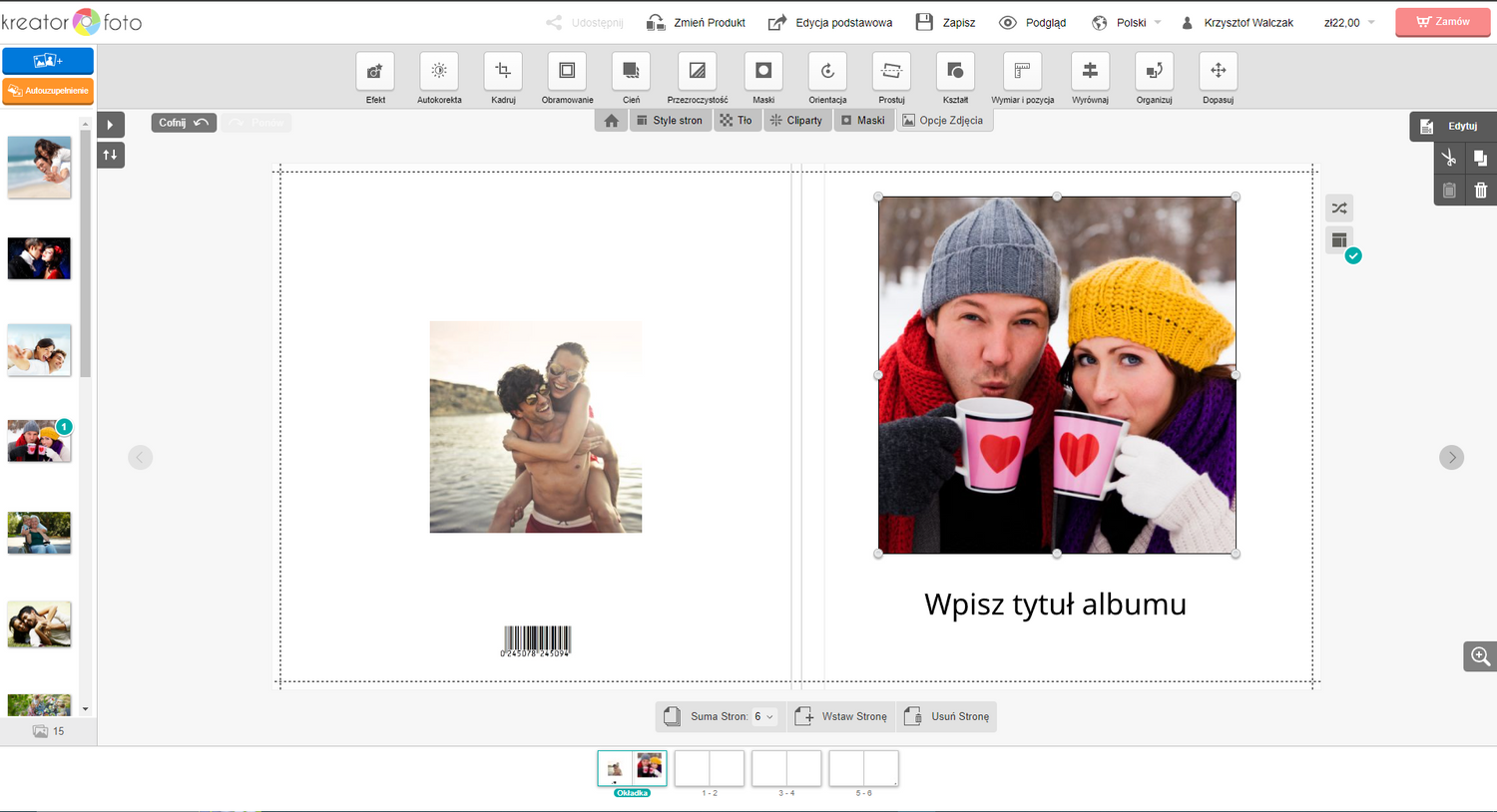Screen dimensions: 1497x812
Task: Click the trash delete icon
Action: click(x=1481, y=190)
